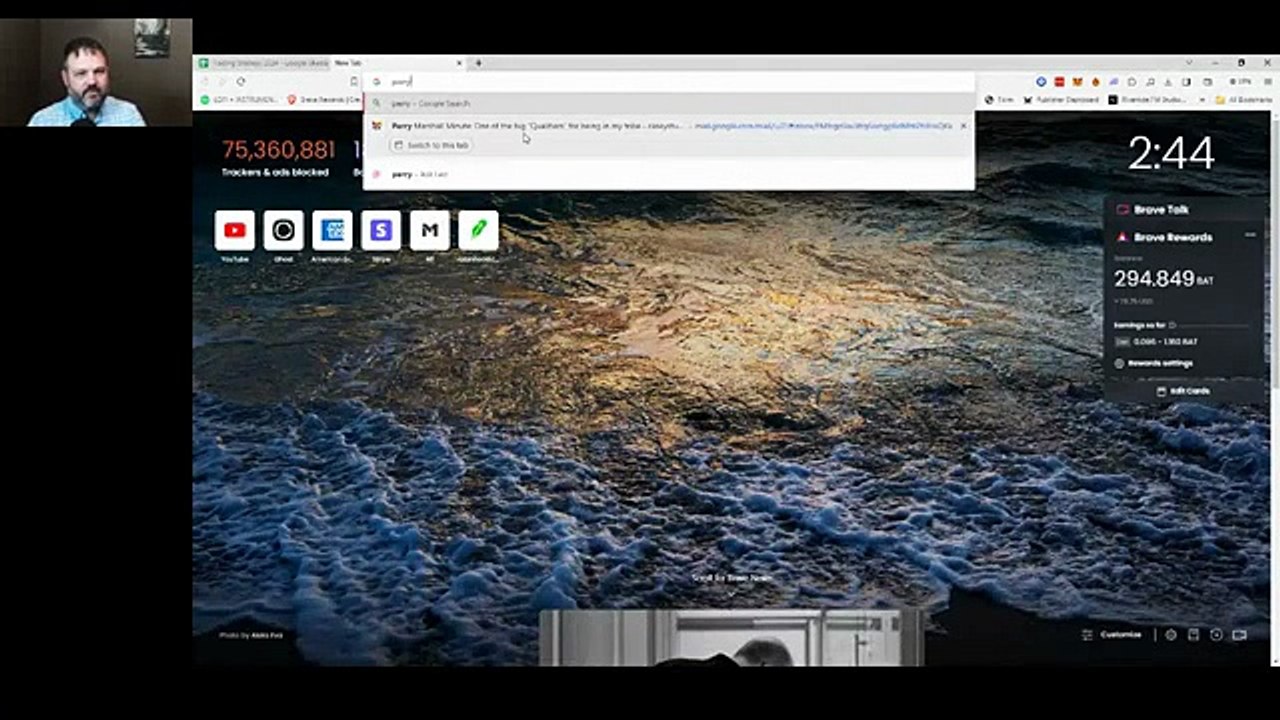
Task: Open the MetaMask fox extension
Action: [1077, 81]
